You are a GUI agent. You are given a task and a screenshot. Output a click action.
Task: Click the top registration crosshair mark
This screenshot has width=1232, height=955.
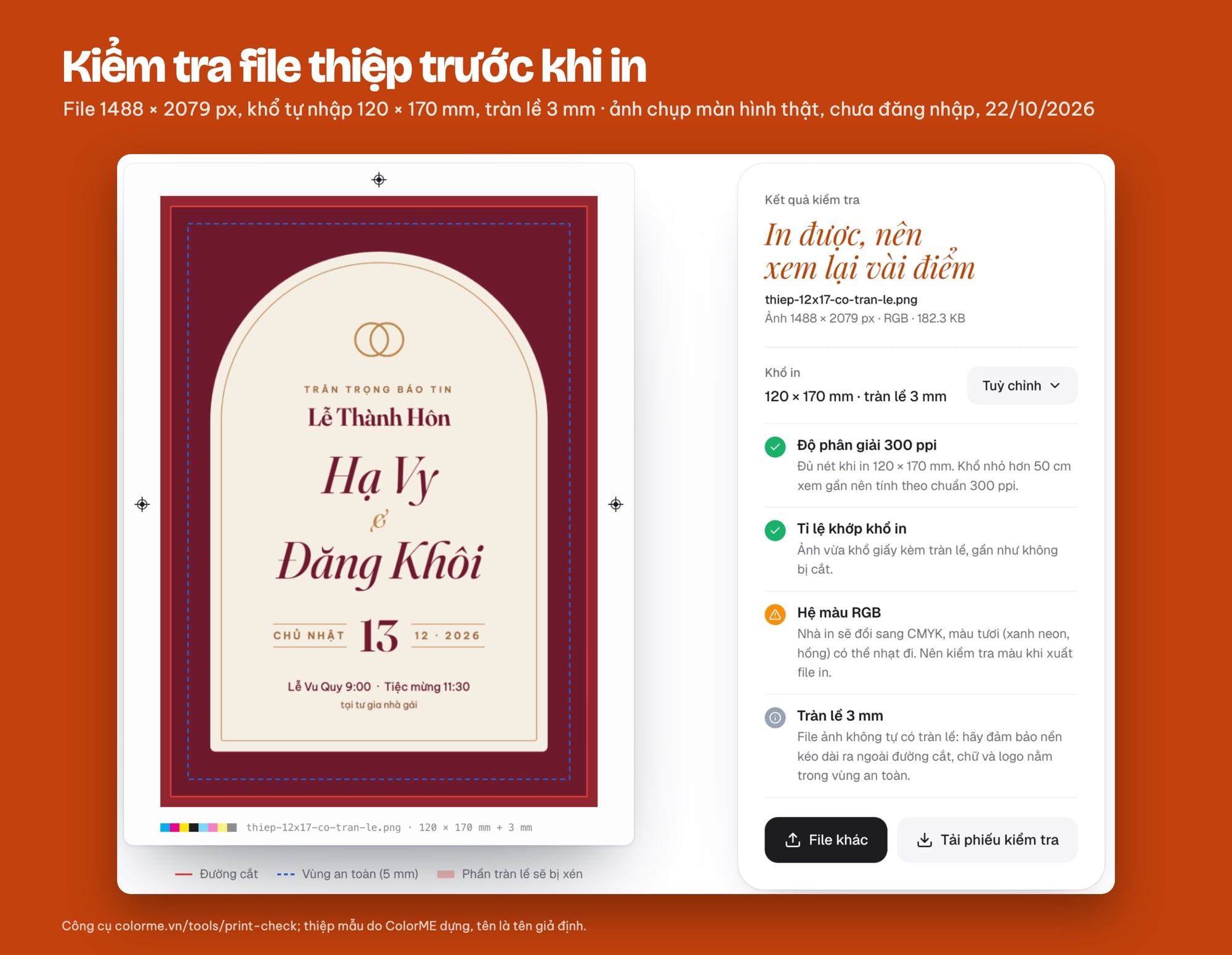pyautogui.click(x=379, y=179)
